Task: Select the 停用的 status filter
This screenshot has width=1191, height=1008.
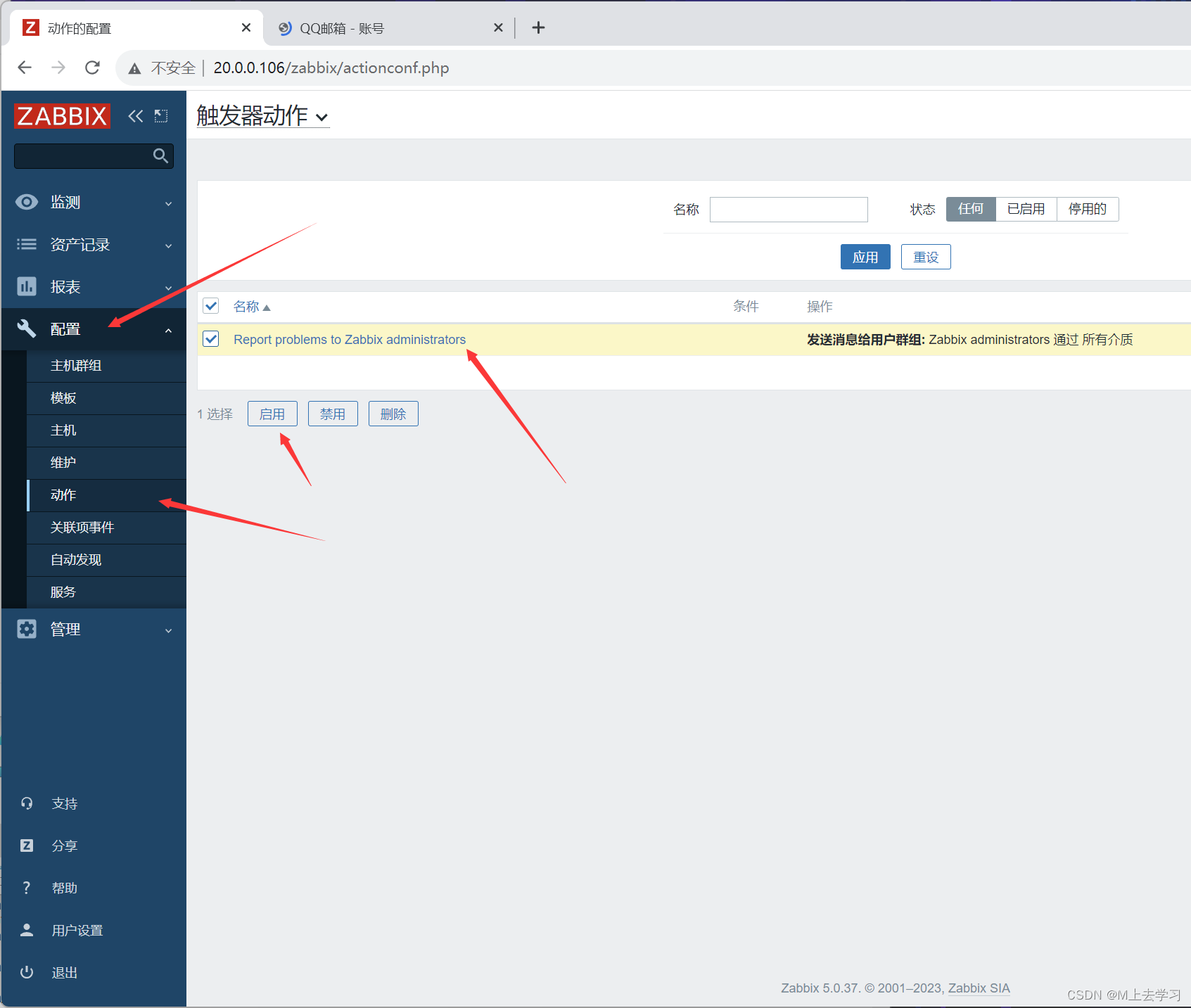Action: coord(1088,209)
